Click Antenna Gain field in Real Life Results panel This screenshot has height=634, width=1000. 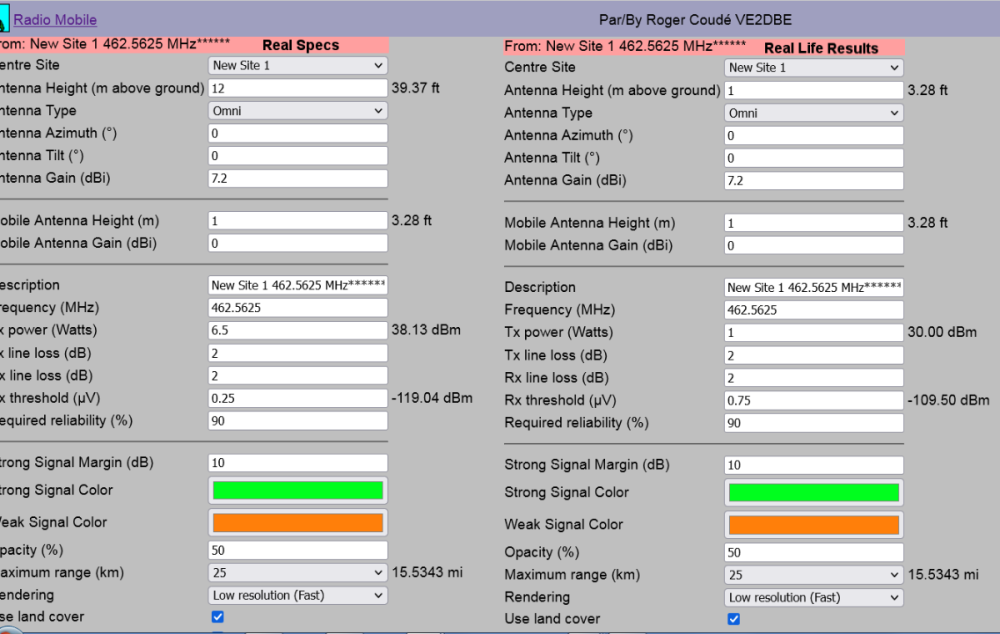814,181
